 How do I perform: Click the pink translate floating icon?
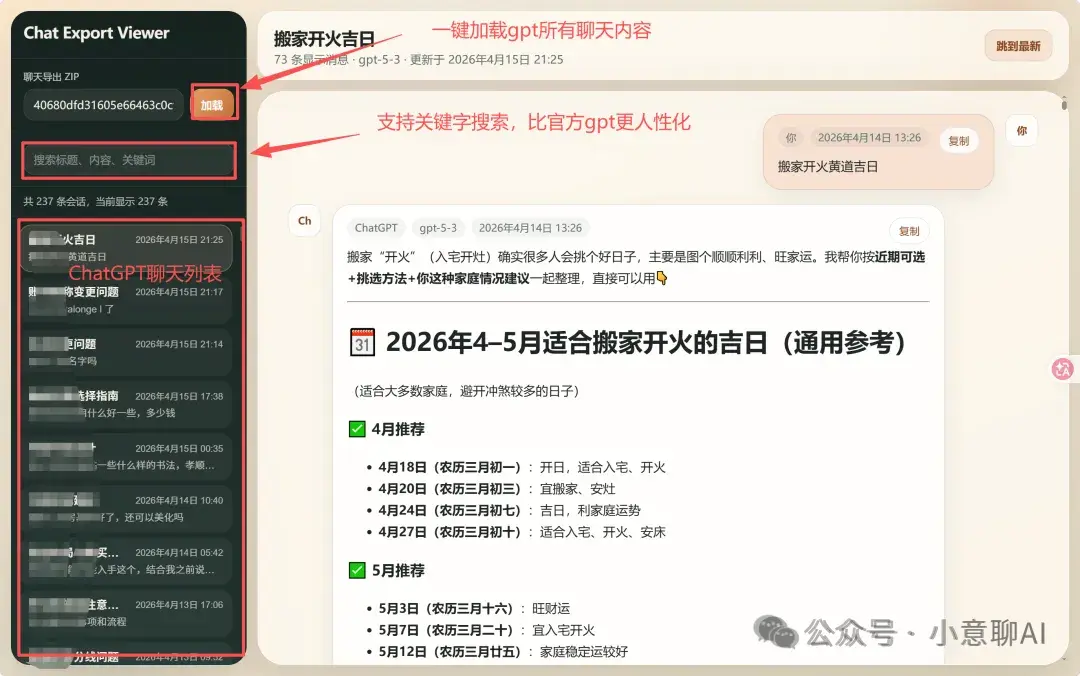pos(1063,369)
